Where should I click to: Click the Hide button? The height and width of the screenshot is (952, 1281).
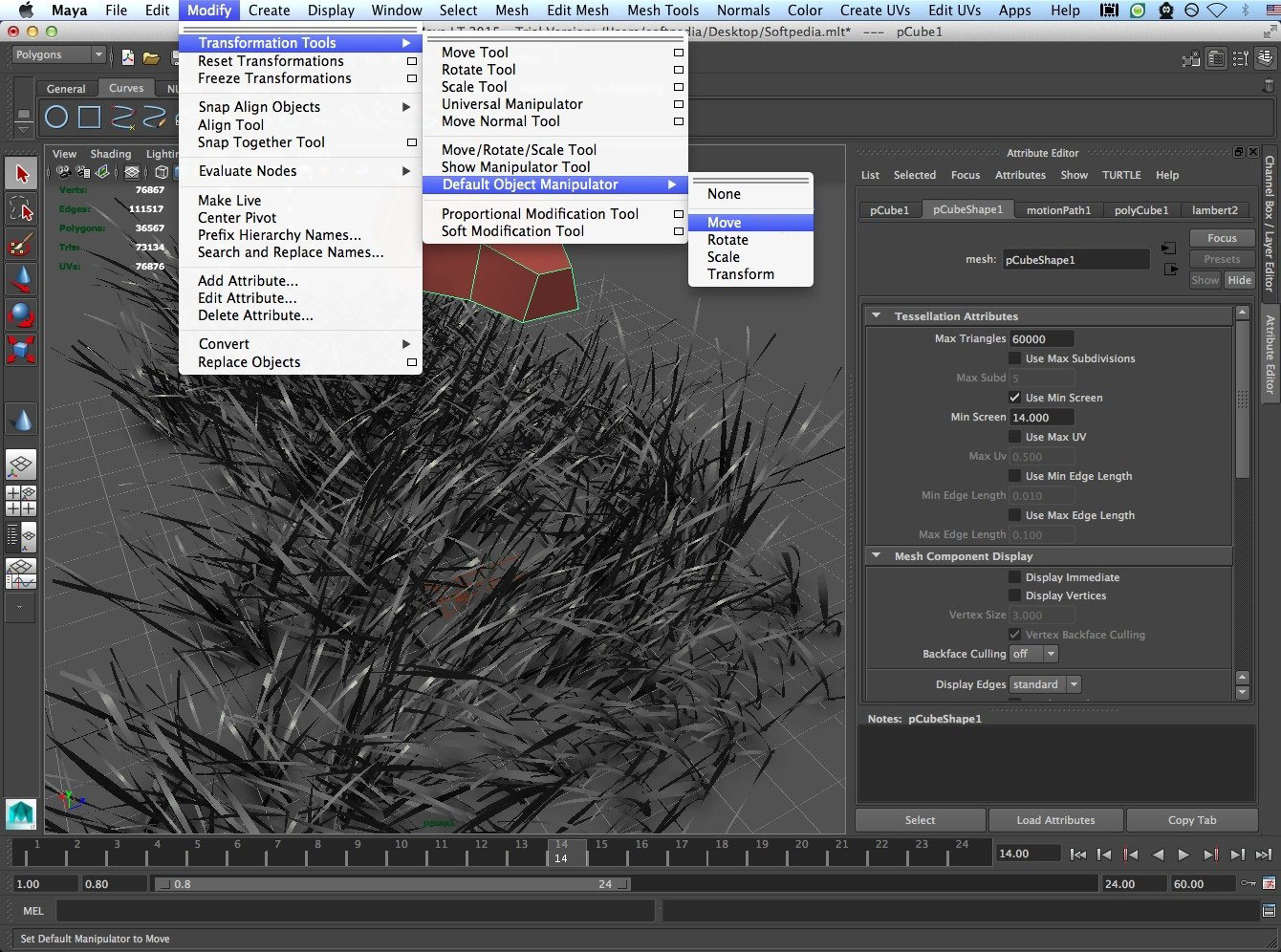pyautogui.click(x=1239, y=280)
